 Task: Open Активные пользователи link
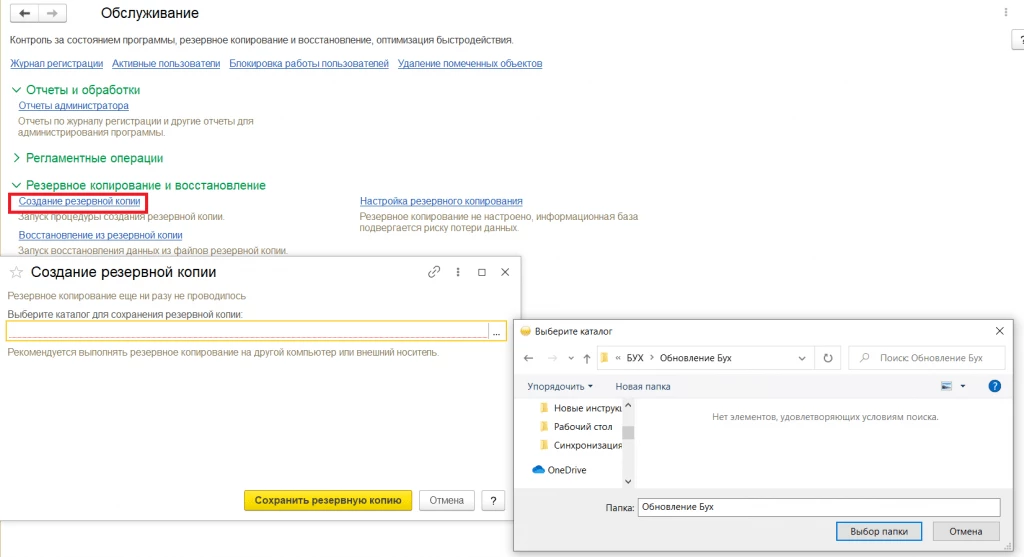click(166, 63)
